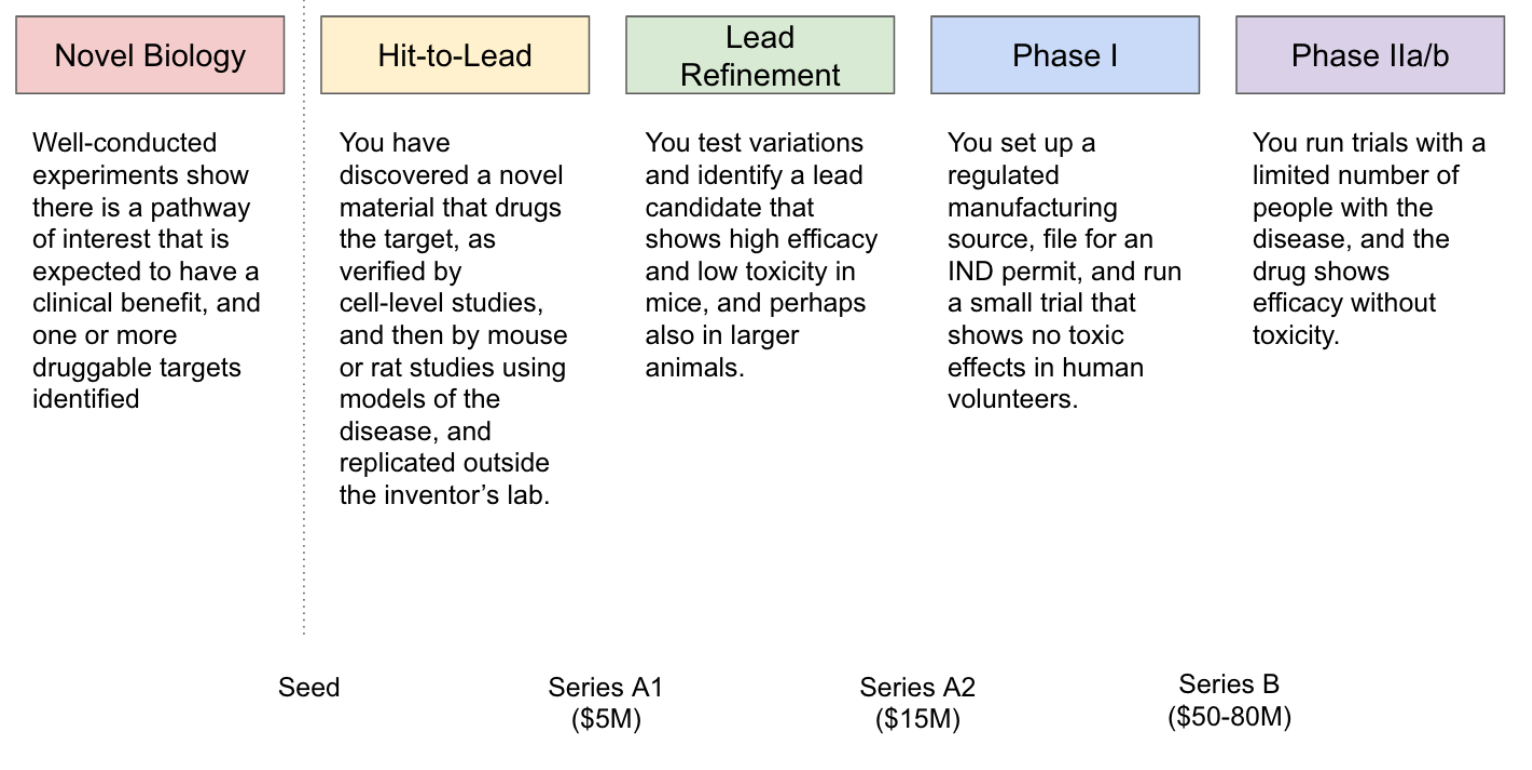Click the Series A2 ($15M) label
Image resolution: width=1532 pixels, height=770 pixels.
[917, 704]
